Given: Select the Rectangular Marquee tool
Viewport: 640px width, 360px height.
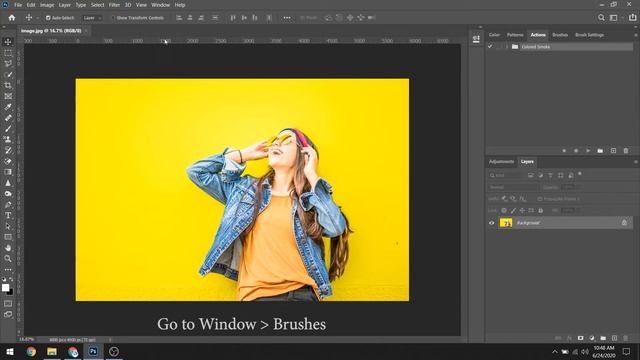Looking at the screenshot, I should [x=8, y=53].
